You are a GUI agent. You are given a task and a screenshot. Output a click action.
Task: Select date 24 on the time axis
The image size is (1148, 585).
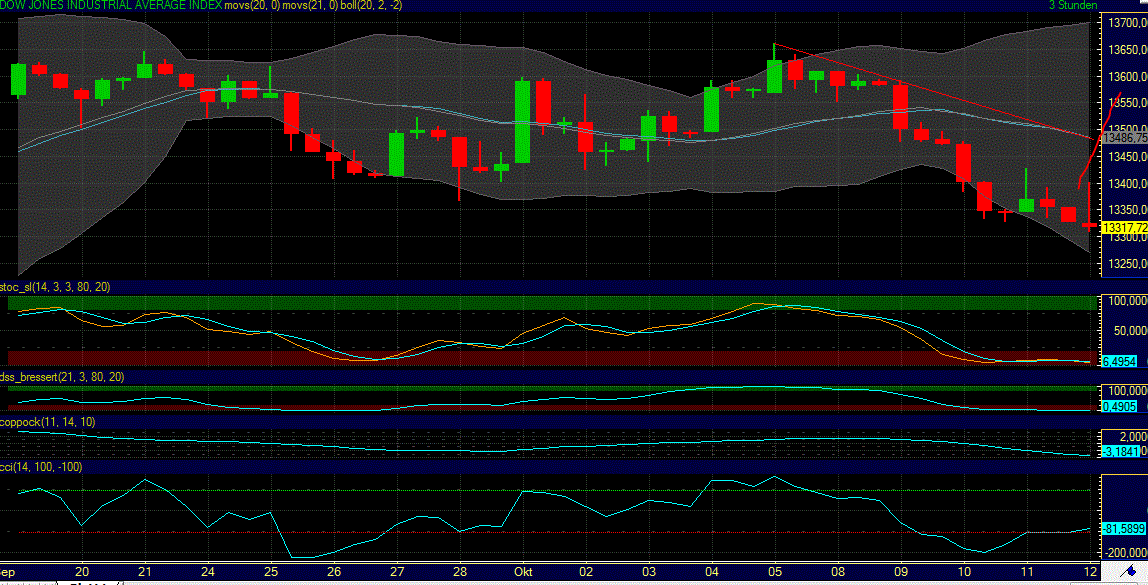(x=208, y=571)
